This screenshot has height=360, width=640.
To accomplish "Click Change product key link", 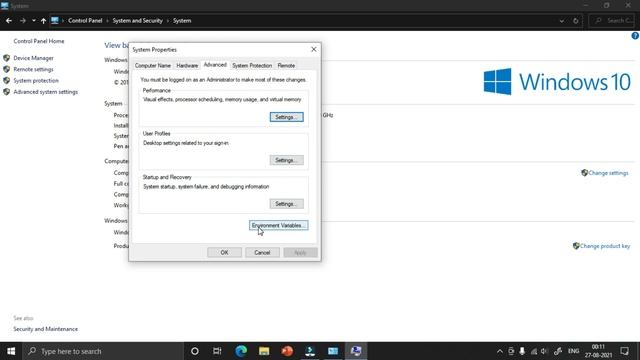I will coord(605,246).
